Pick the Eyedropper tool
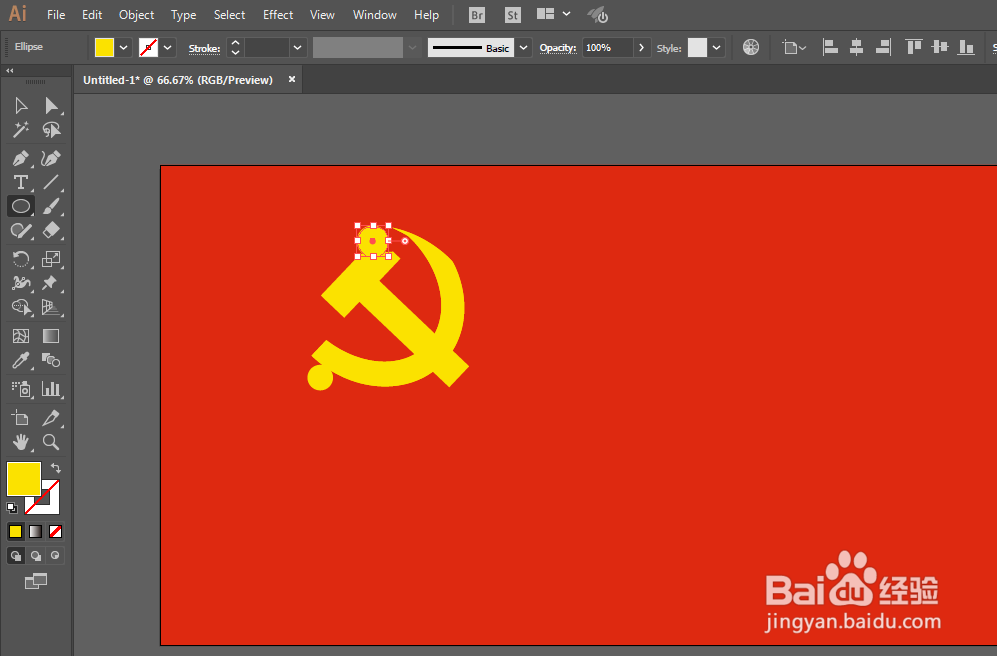Screen dimensions: 997x656 click(x=20, y=360)
